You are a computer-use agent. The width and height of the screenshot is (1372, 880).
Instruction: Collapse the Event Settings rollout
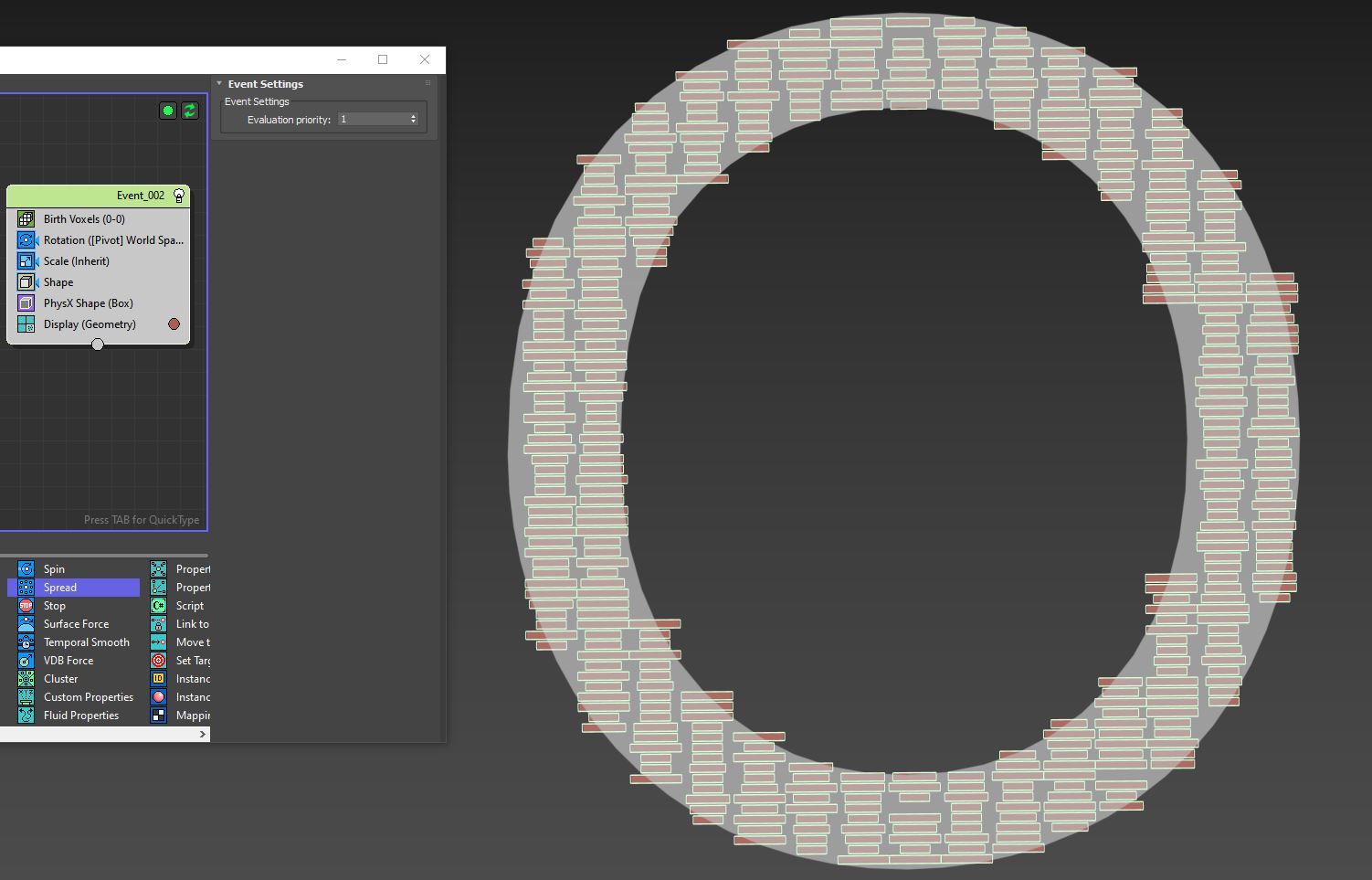219,84
